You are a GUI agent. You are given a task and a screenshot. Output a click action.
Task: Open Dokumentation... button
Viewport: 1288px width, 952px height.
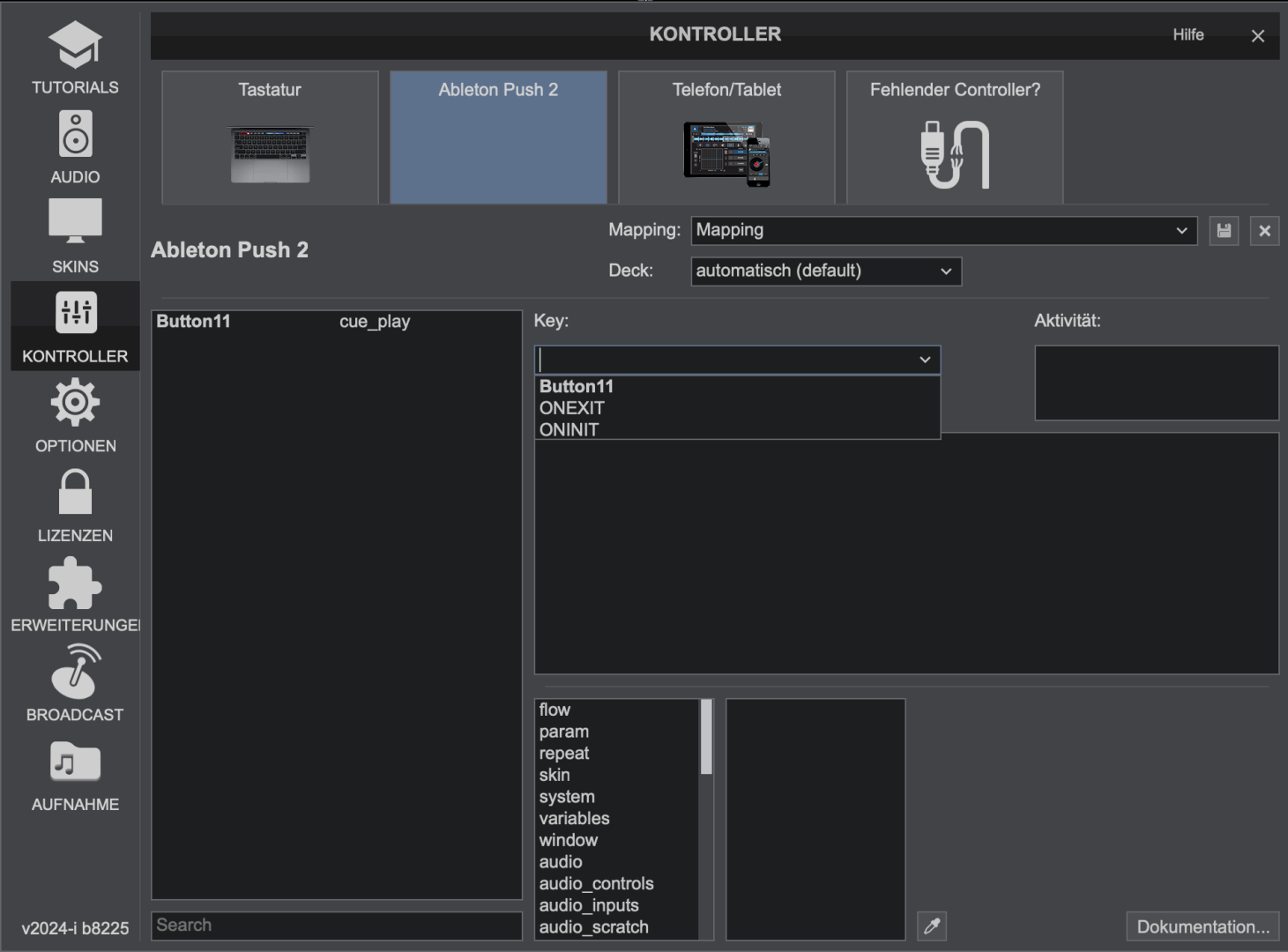click(x=1202, y=926)
